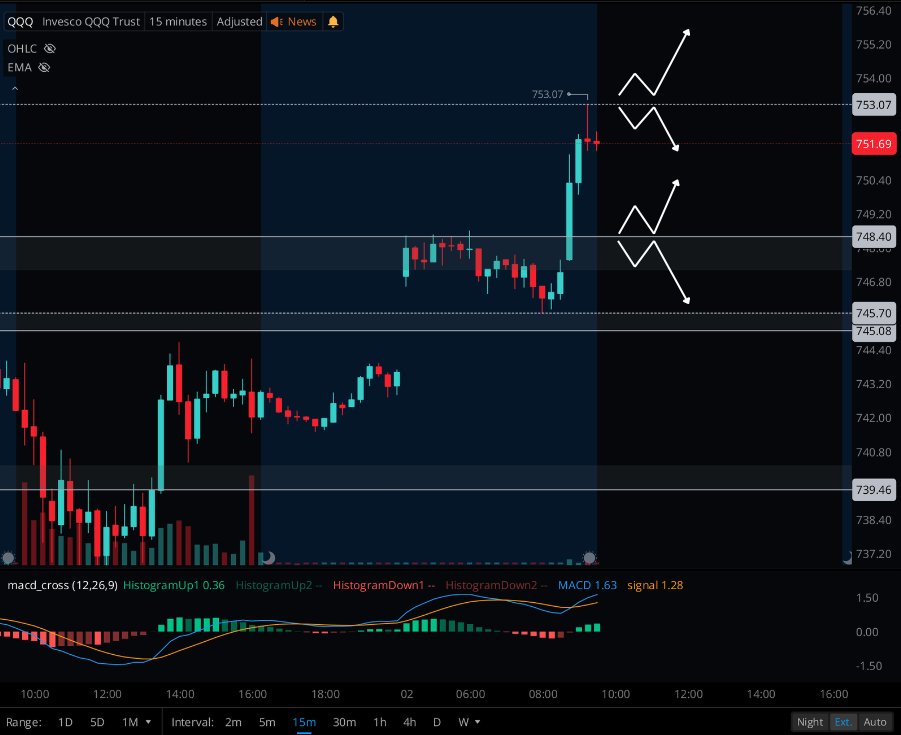The width and height of the screenshot is (901, 735).
Task: Click the HistogramUp1 0.36 legend value
Action: click(174, 585)
